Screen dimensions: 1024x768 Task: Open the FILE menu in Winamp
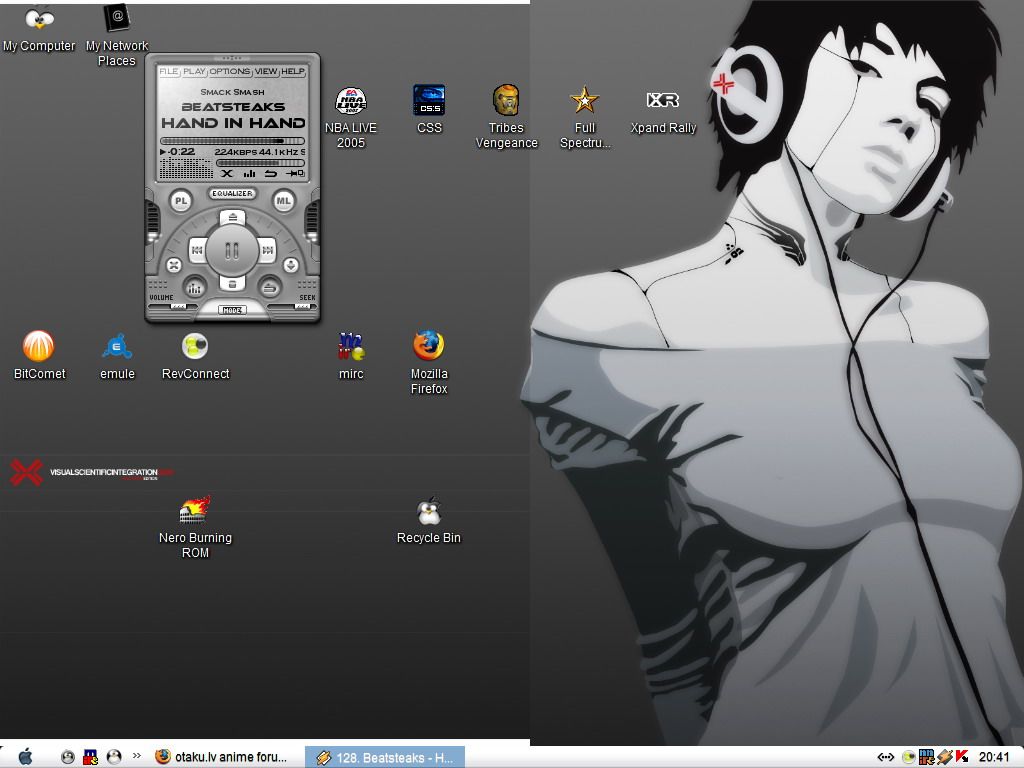(x=168, y=71)
